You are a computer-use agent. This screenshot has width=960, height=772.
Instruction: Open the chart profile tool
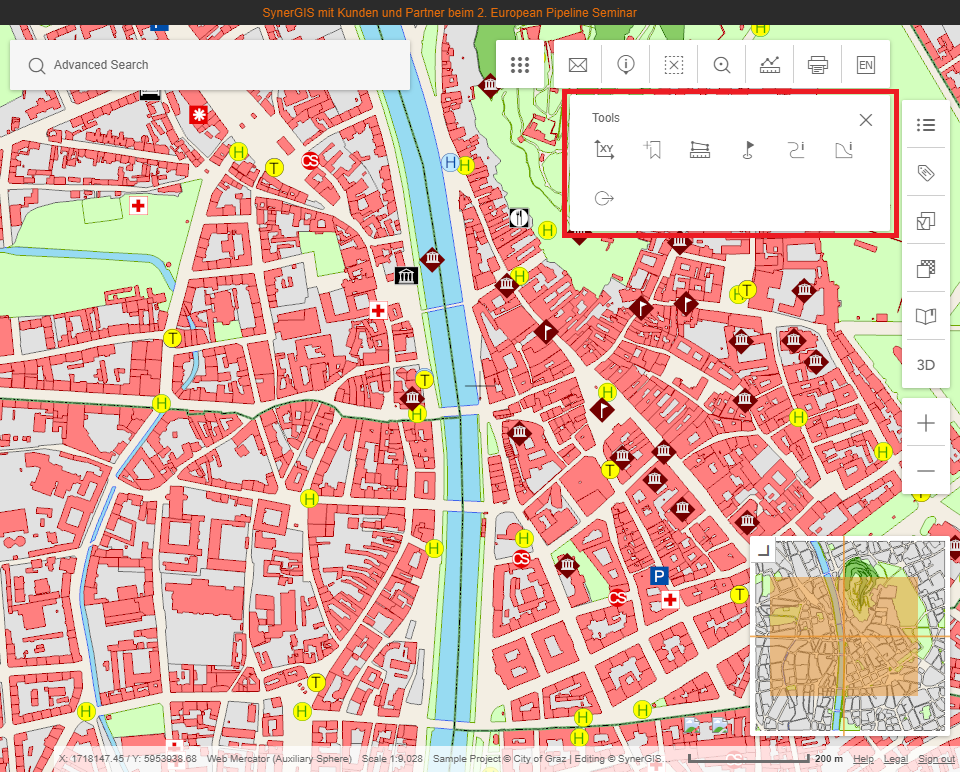tap(770, 65)
